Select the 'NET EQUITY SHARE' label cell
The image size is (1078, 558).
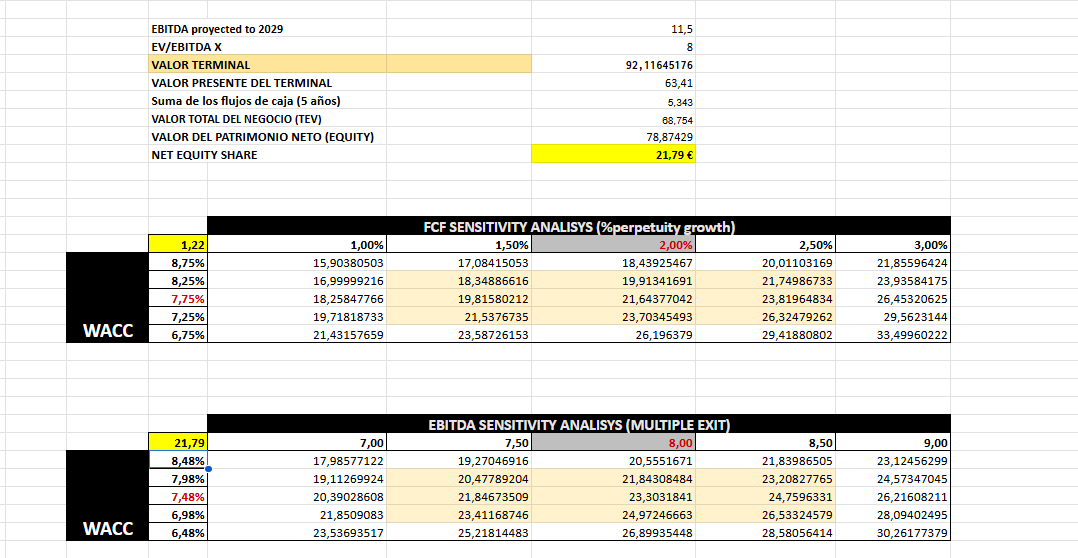[267, 155]
